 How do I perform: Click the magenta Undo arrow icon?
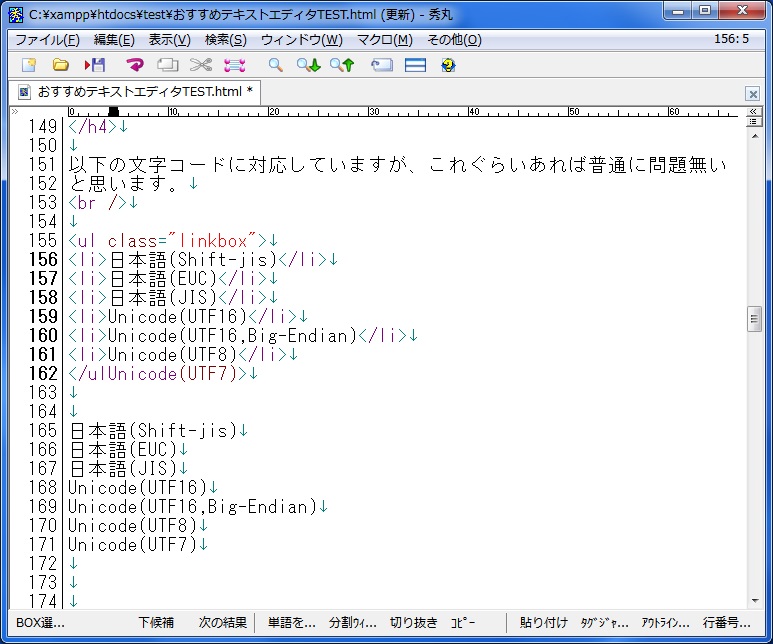point(134,65)
